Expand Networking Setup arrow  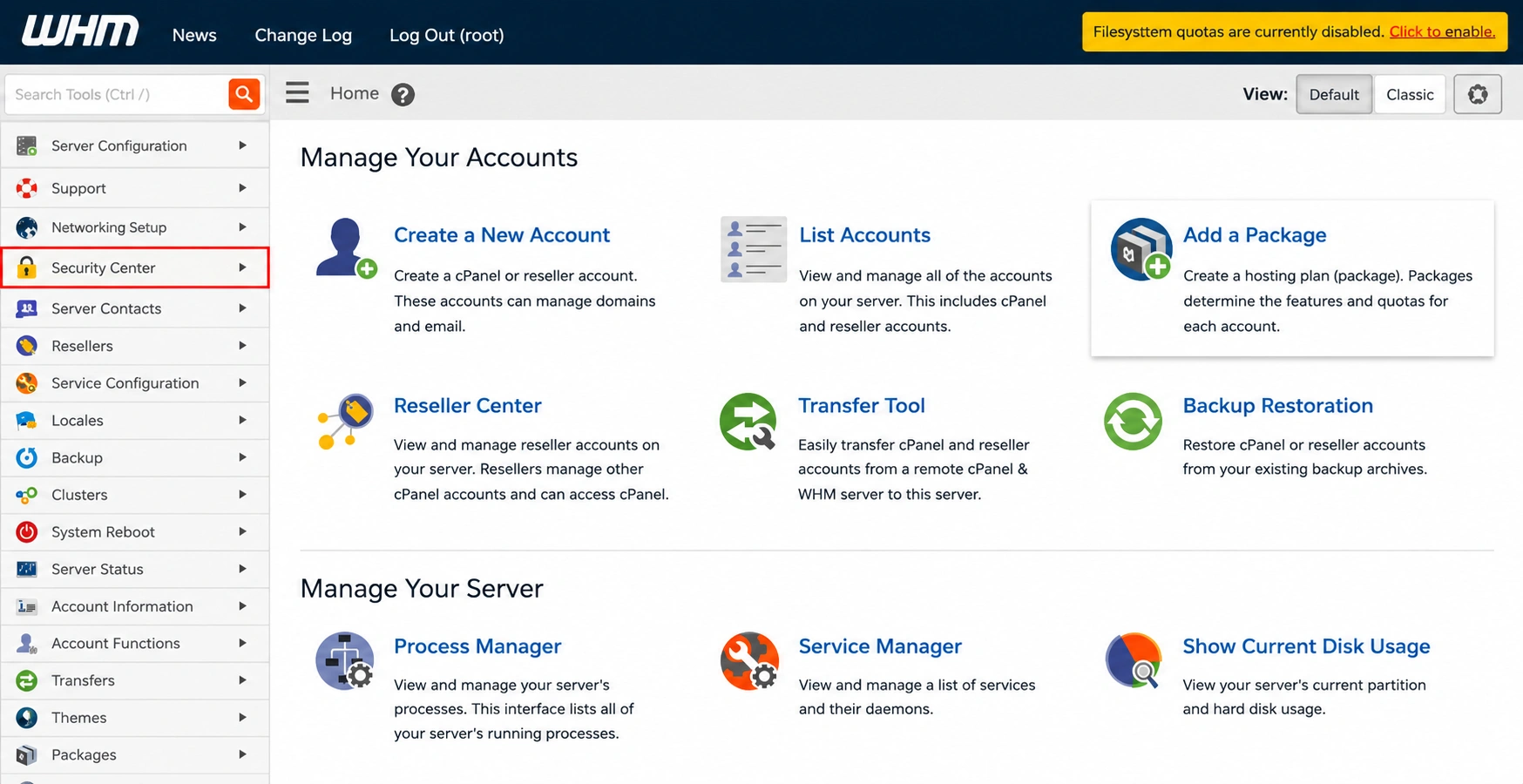pos(242,227)
